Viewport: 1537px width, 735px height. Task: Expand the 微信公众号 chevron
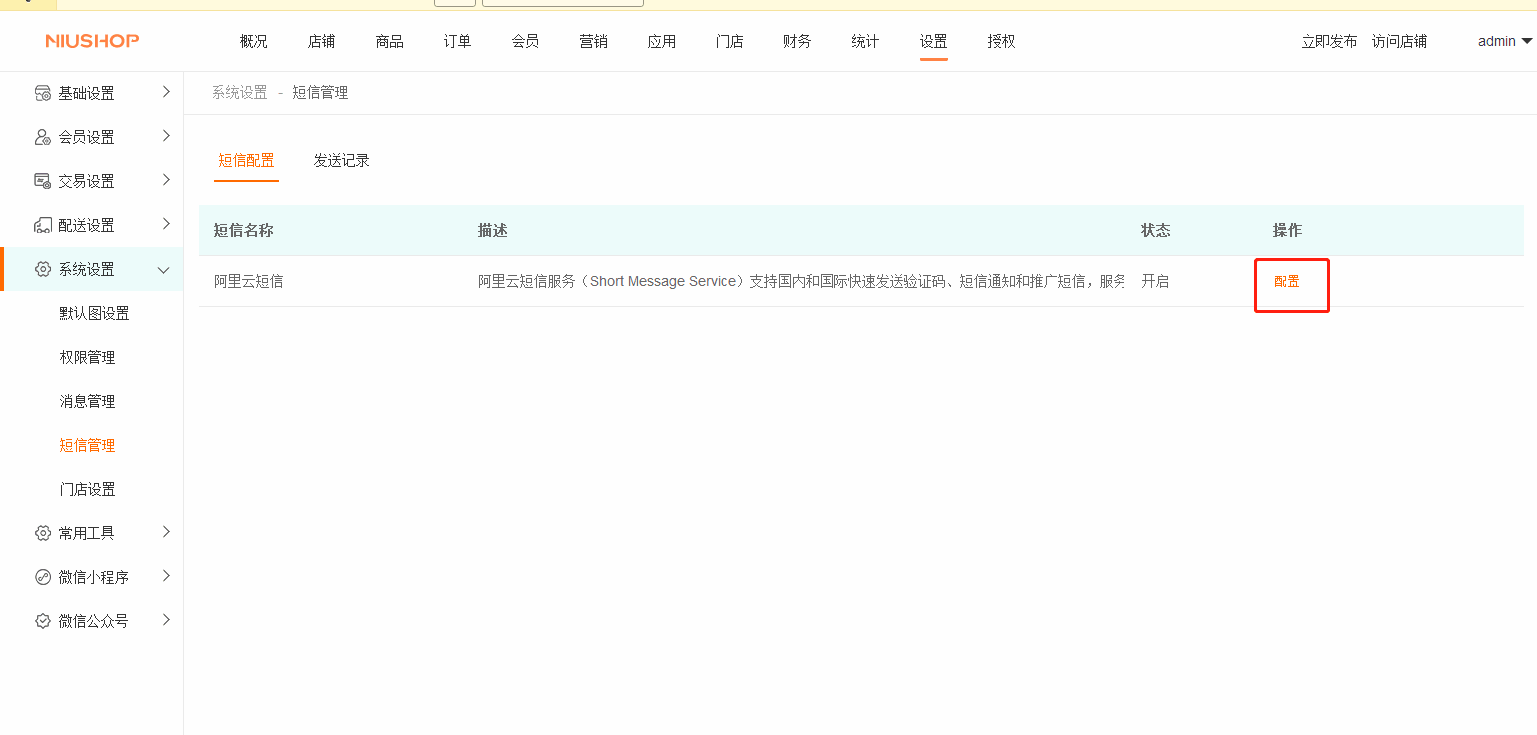pos(166,620)
